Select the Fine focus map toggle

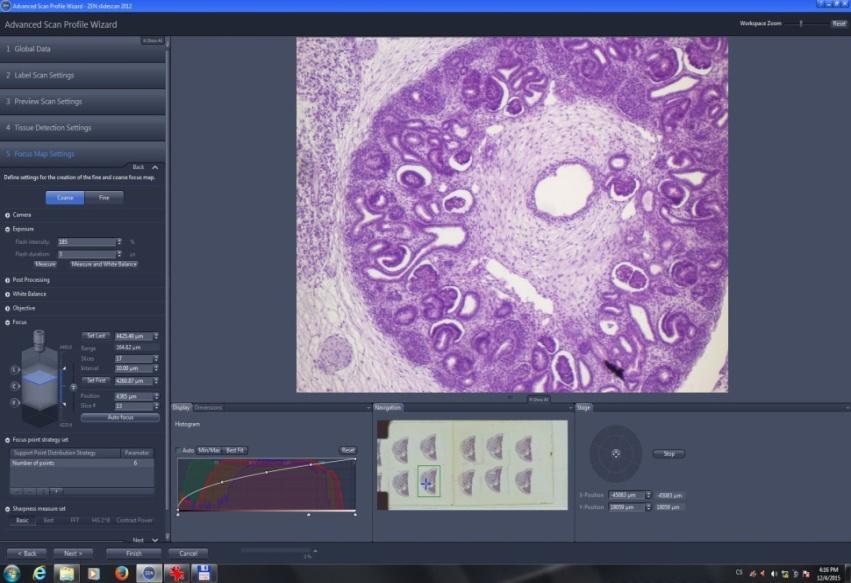click(104, 198)
